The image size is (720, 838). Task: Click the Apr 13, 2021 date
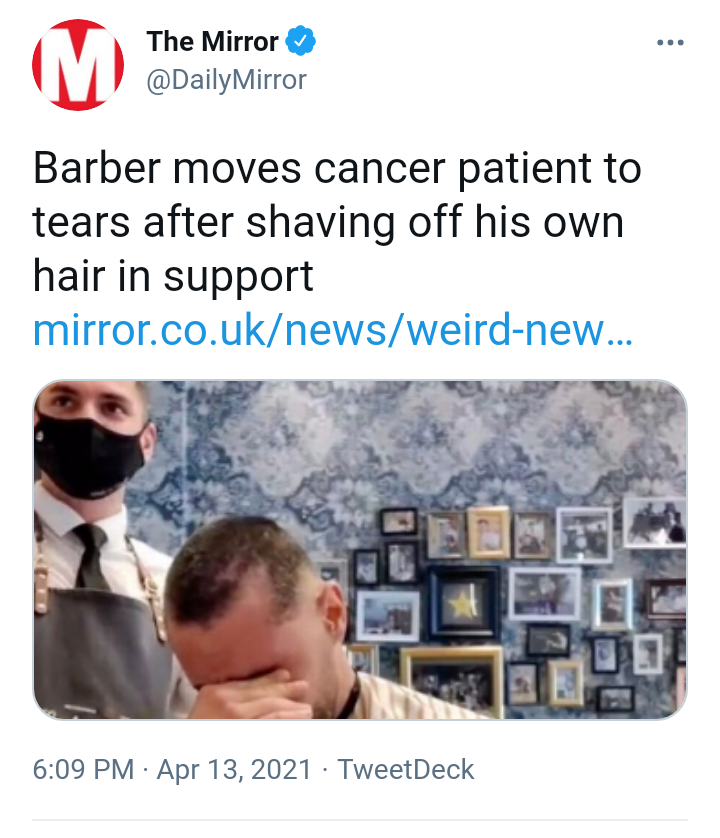[234, 770]
